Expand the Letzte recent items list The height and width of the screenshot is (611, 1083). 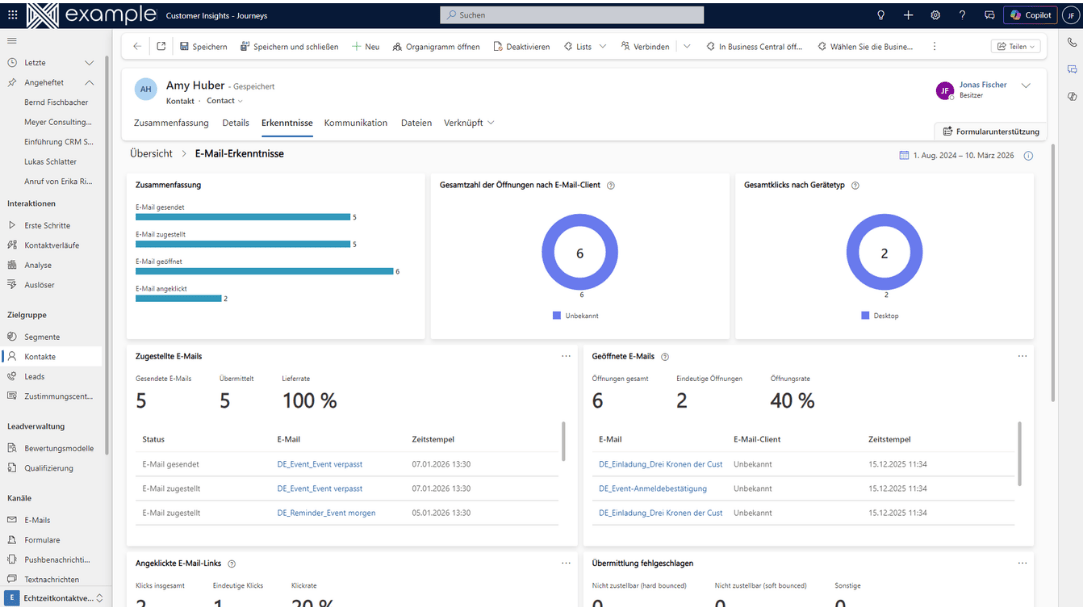[x=89, y=63]
